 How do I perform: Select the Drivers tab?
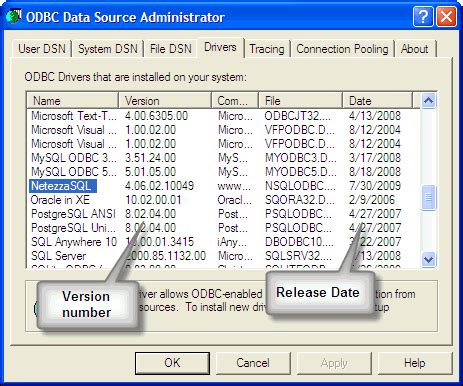[x=220, y=47]
